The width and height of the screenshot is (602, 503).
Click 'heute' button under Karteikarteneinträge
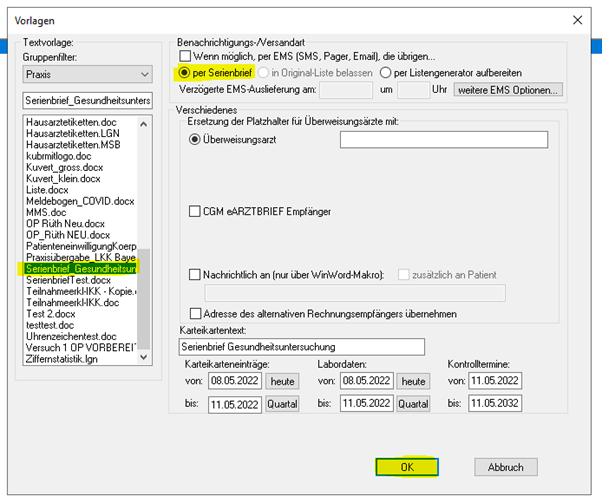282,381
